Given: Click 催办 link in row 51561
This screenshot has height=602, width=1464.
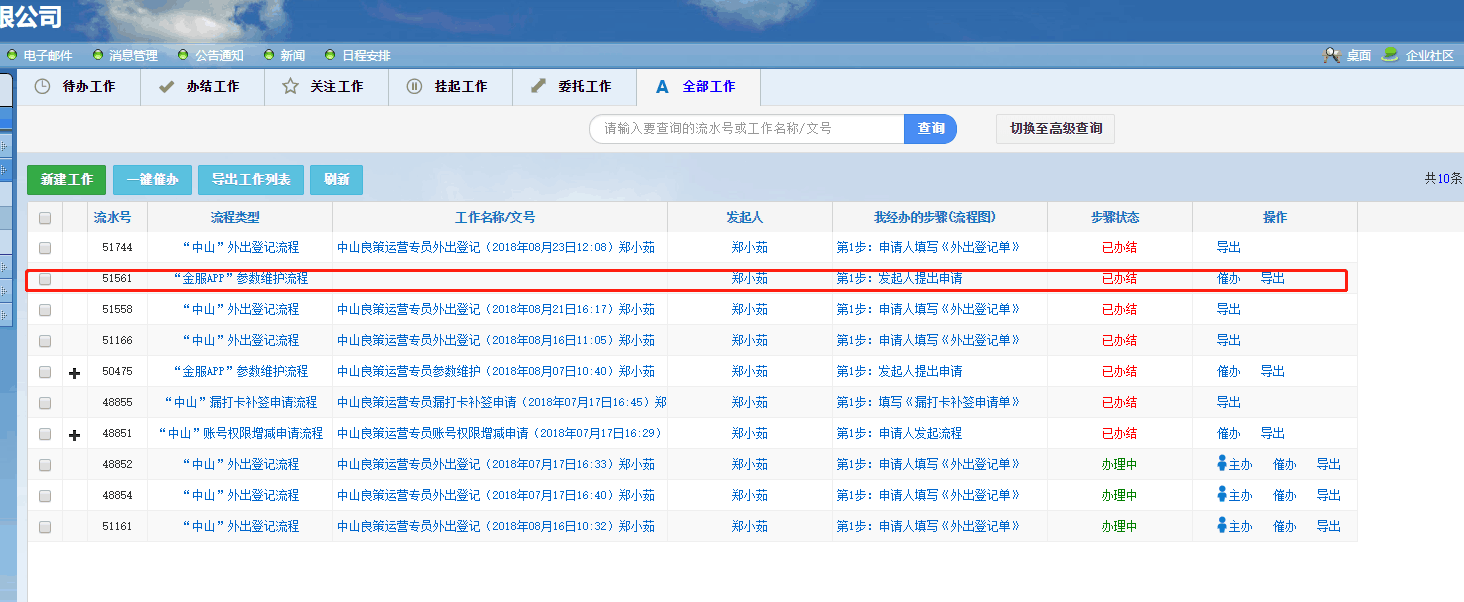Looking at the screenshot, I should tap(1228, 279).
